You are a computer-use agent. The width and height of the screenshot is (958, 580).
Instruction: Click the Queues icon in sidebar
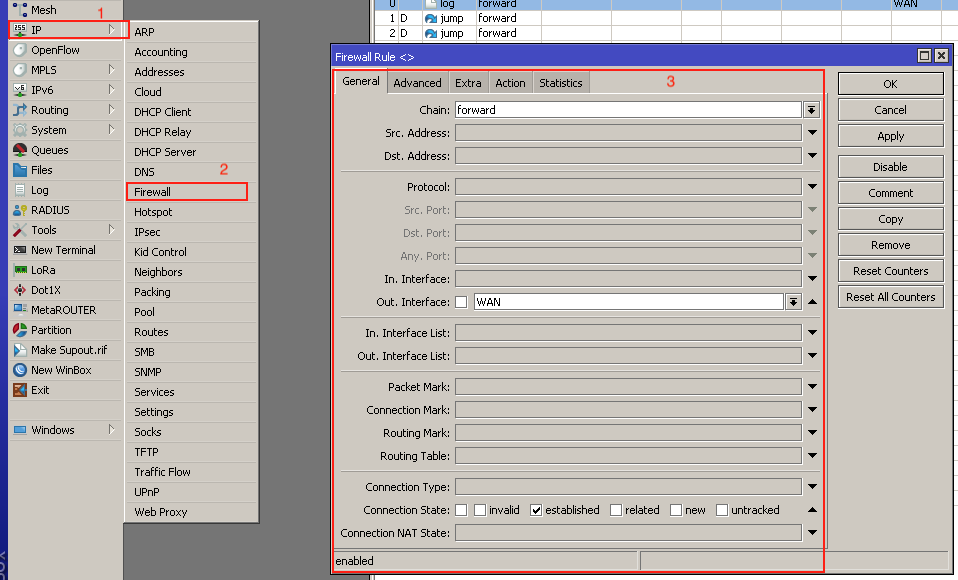(20, 150)
